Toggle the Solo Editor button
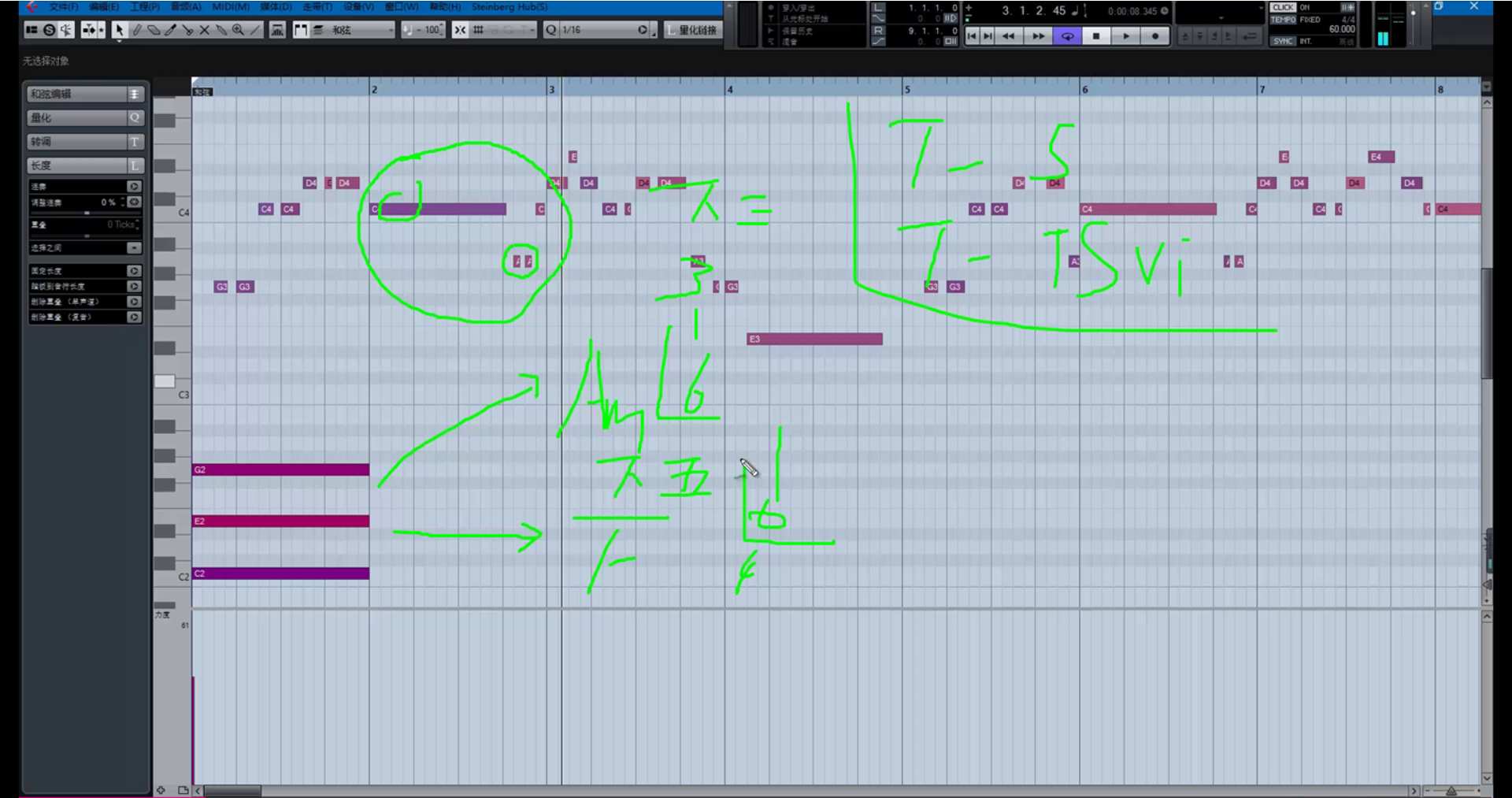 point(49,30)
